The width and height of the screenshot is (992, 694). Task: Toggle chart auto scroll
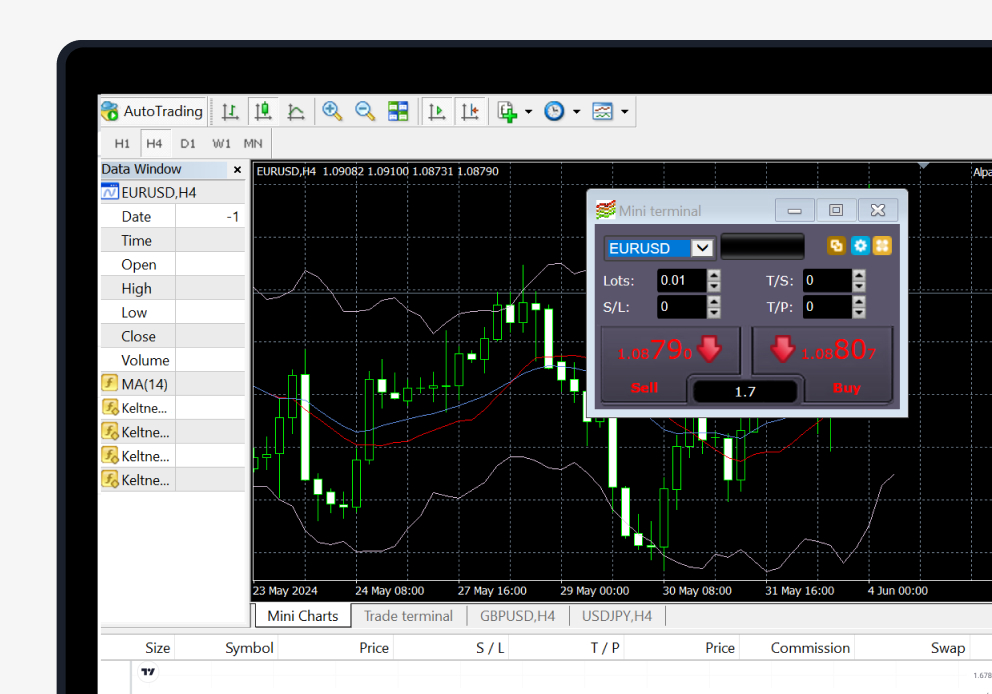point(437,111)
